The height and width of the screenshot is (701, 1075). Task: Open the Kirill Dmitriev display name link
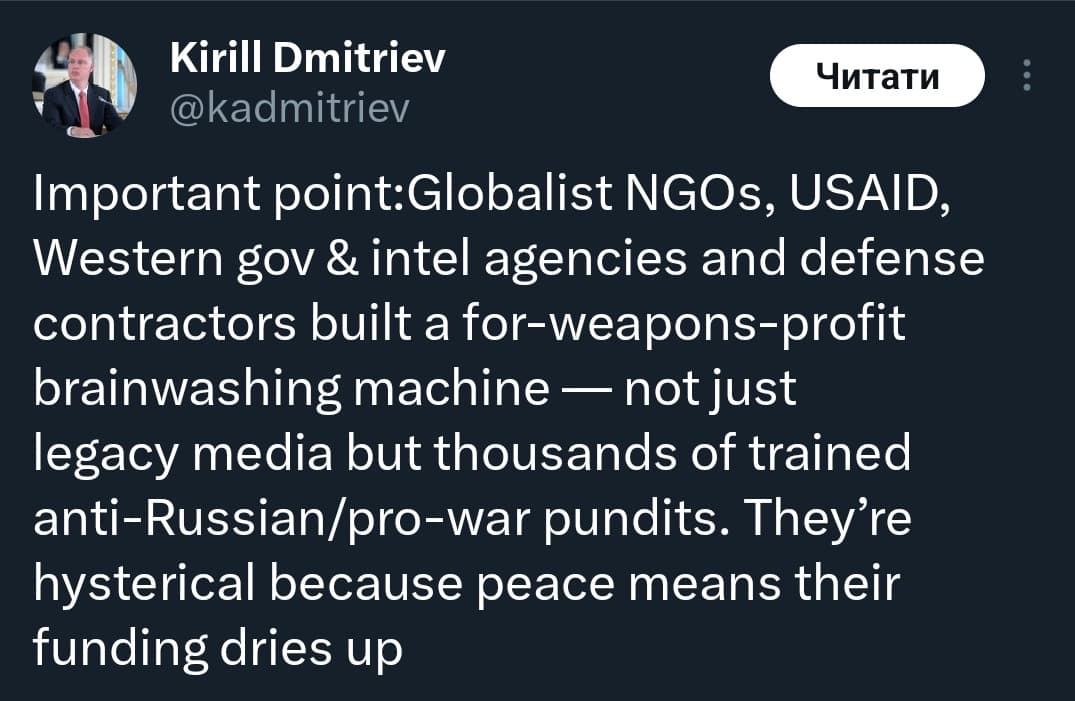(308, 59)
